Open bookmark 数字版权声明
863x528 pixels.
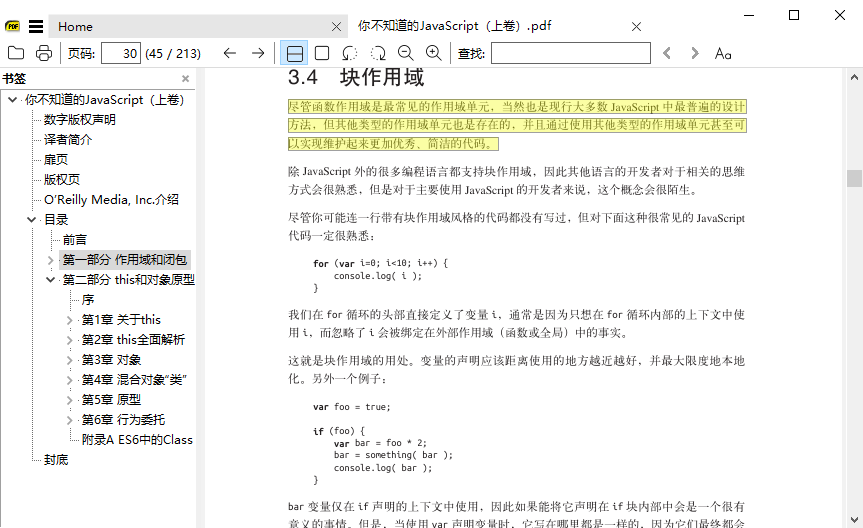coord(79,120)
